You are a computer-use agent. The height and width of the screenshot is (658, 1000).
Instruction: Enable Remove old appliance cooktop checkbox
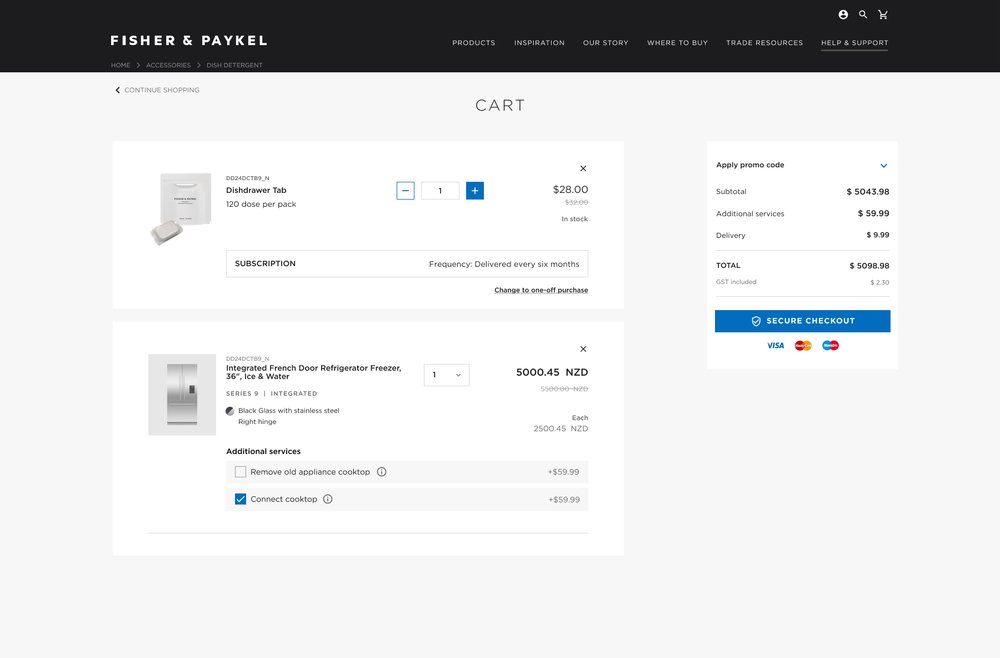point(240,472)
